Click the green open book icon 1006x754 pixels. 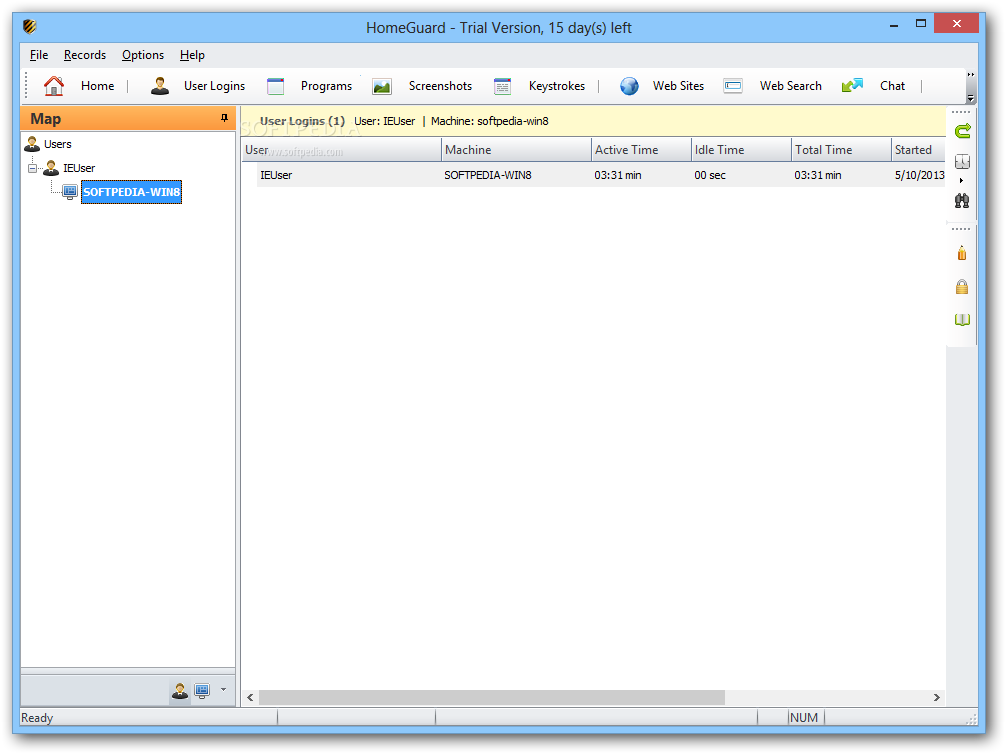pyautogui.click(x=962, y=319)
